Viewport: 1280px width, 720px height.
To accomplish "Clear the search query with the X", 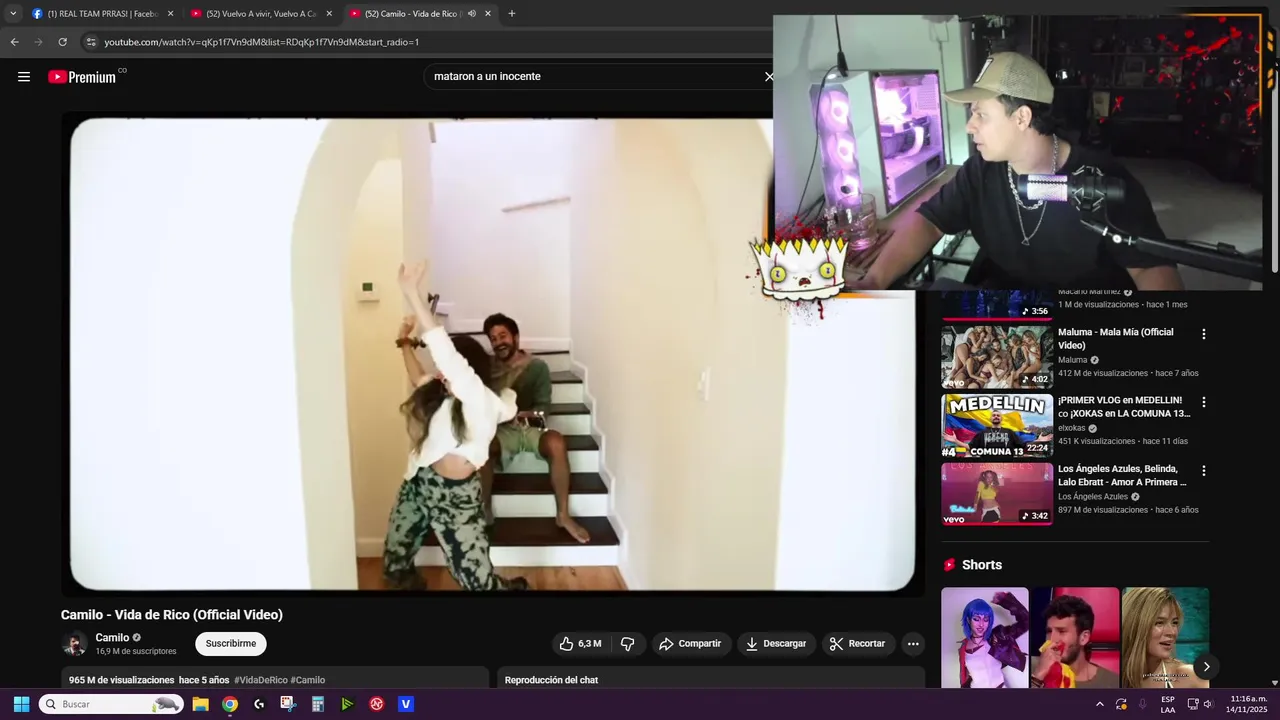I will pyautogui.click(x=769, y=77).
